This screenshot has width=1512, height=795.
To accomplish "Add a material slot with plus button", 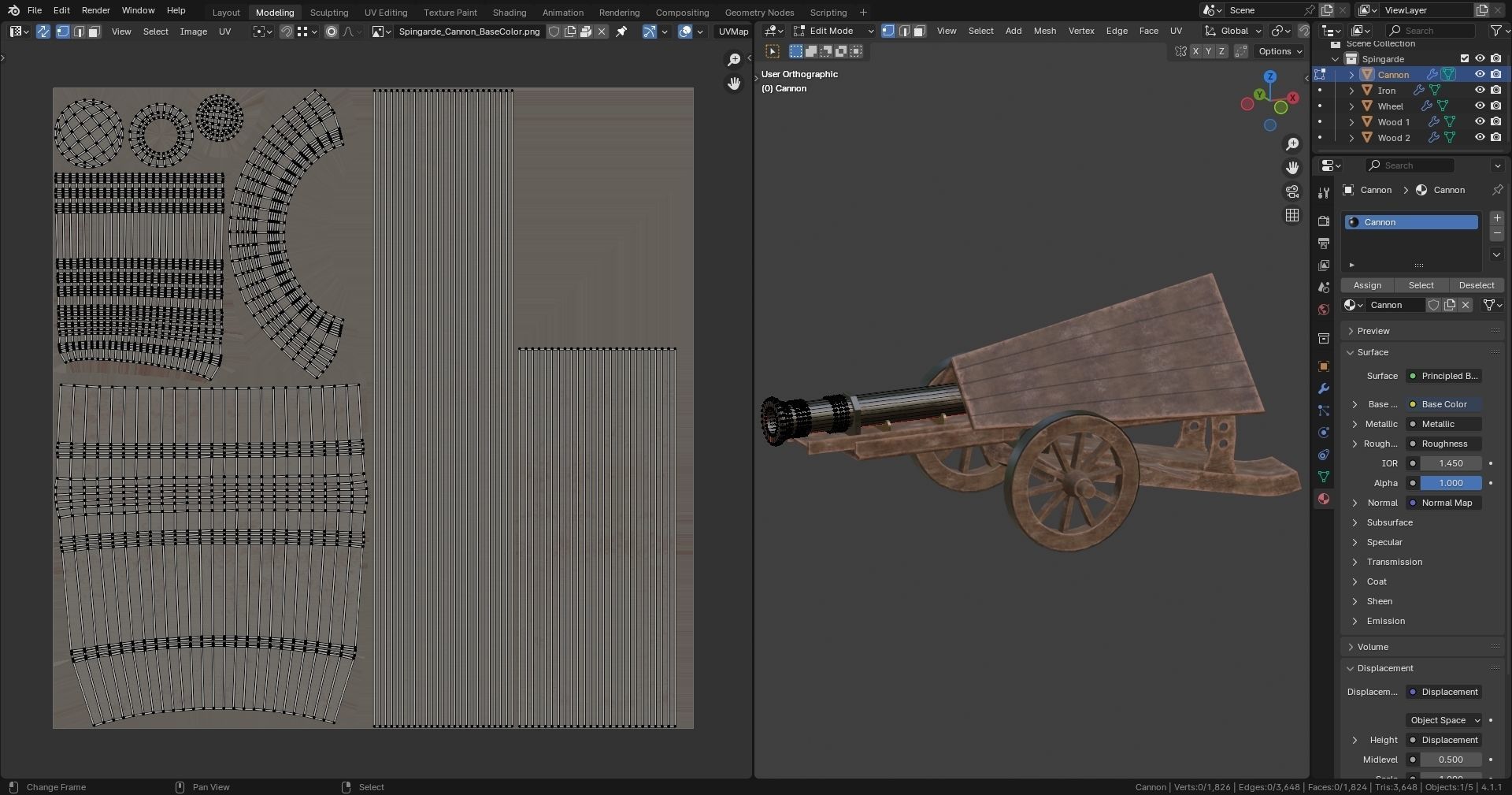I will pos(1497,218).
